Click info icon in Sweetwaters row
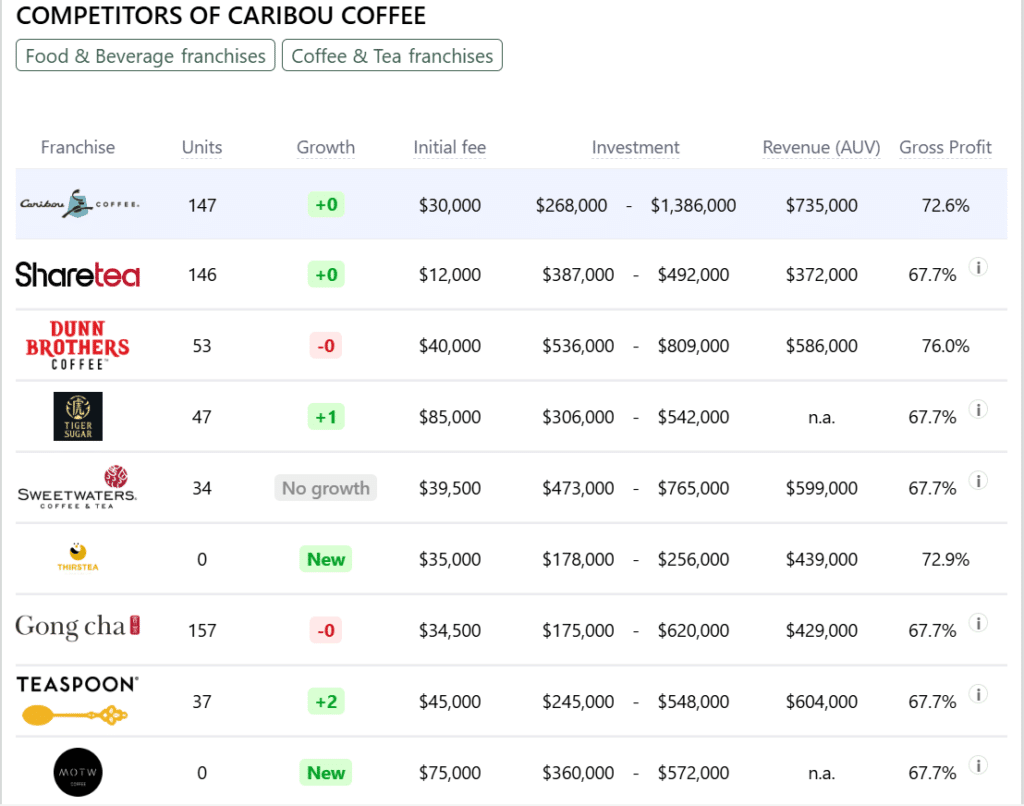1024x806 pixels. [x=978, y=481]
